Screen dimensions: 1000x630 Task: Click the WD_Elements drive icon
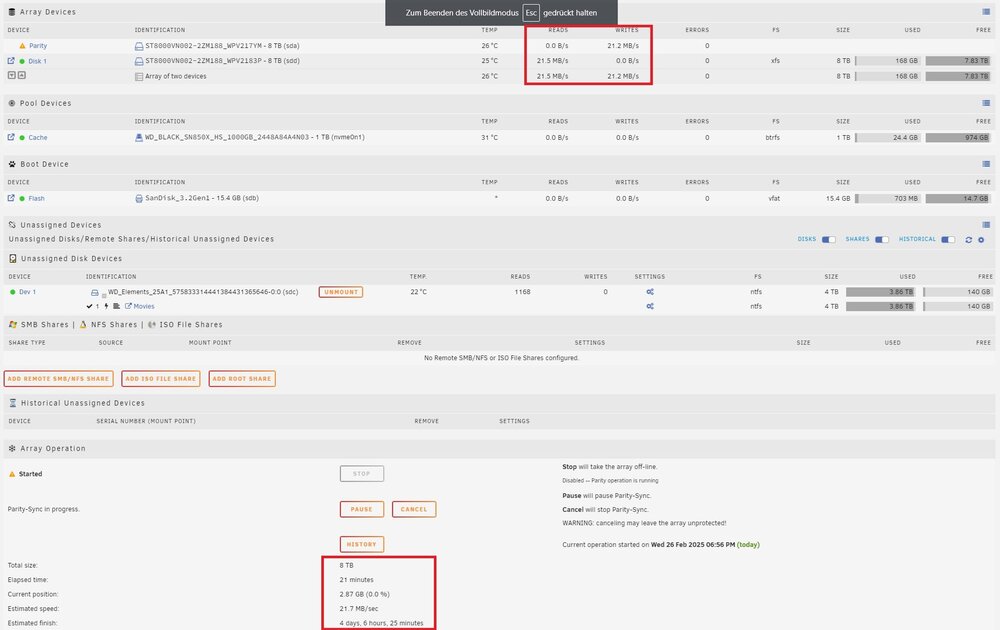94,293
